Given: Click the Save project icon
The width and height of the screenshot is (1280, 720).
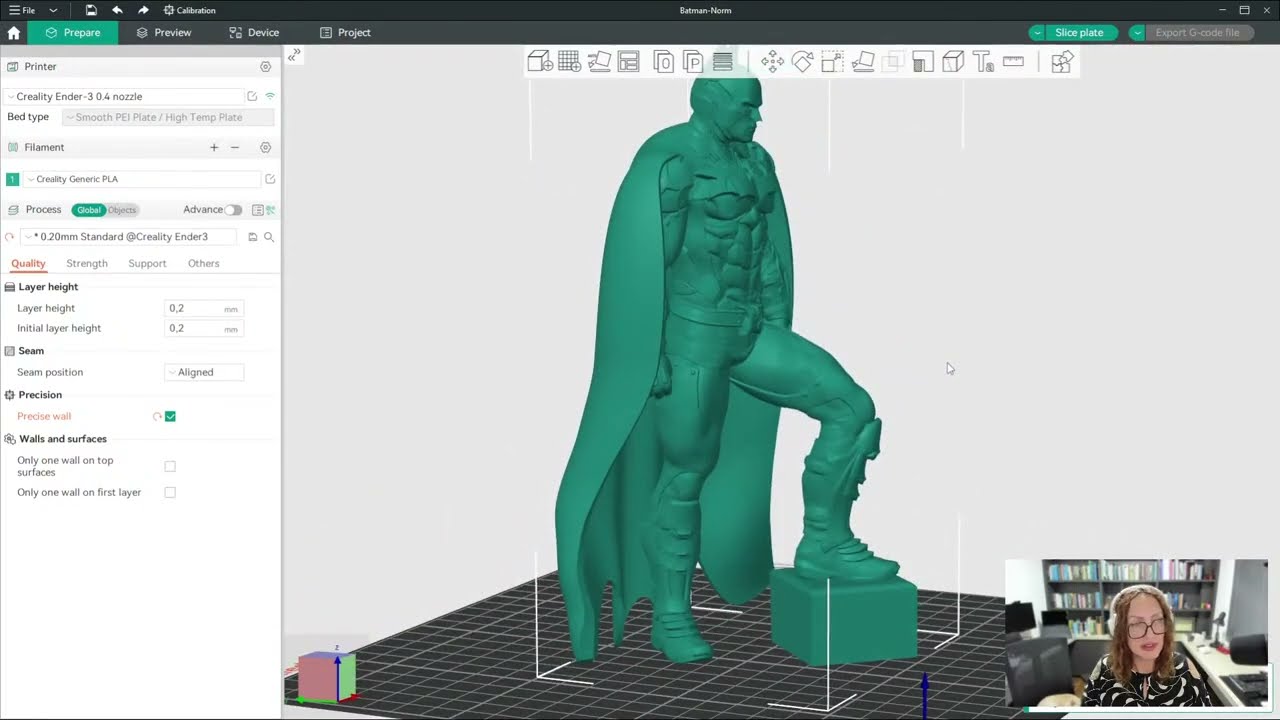Looking at the screenshot, I should point(91,10).
